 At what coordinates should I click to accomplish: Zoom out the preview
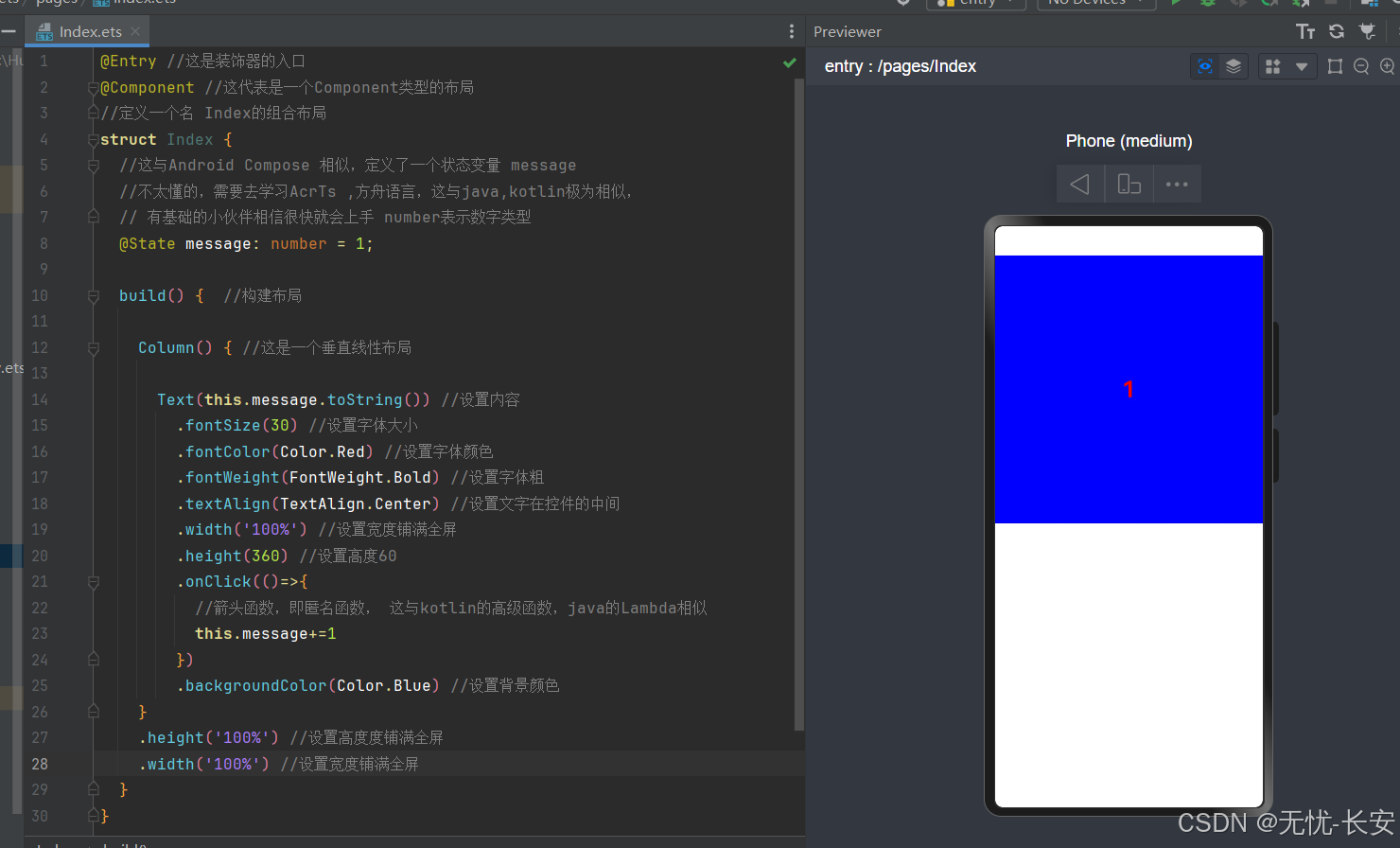(1361, 66)
